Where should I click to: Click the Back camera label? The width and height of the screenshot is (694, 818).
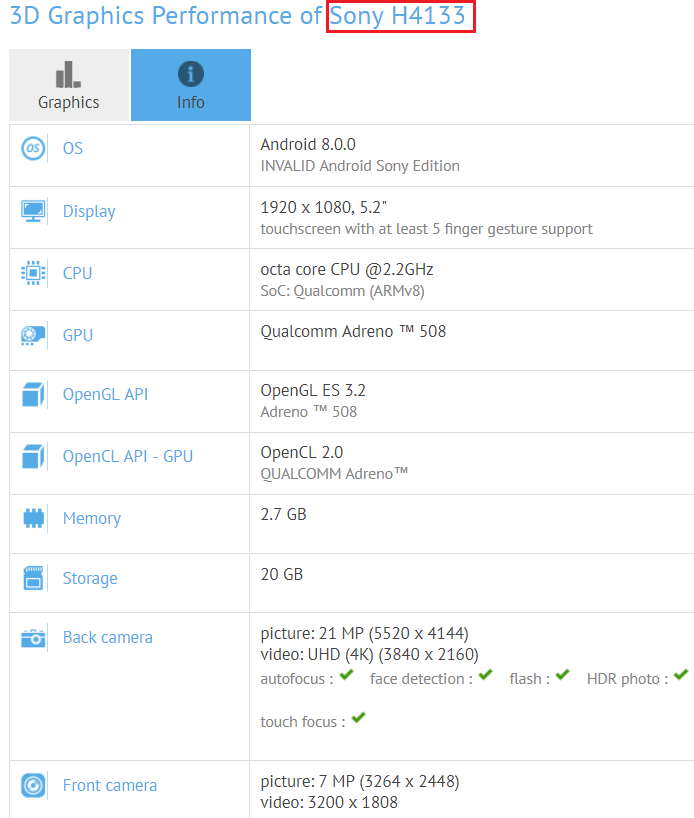coord(107,637)
